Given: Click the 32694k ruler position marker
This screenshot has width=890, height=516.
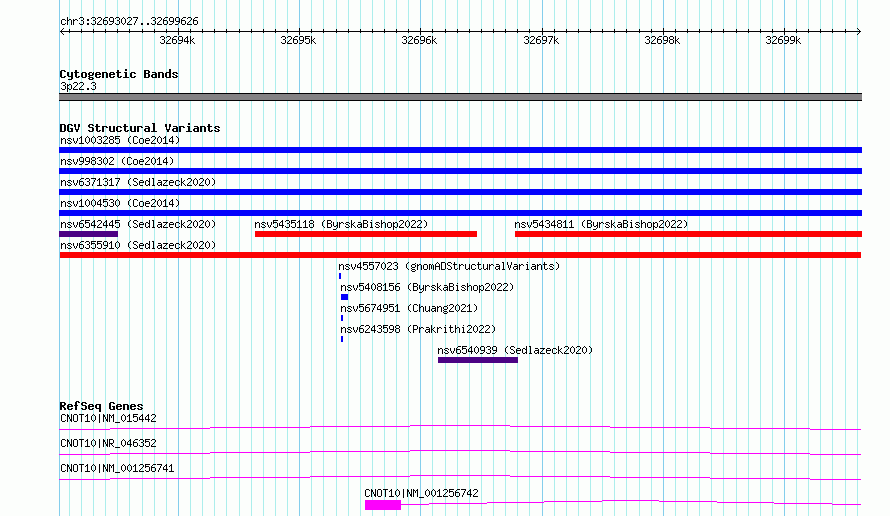Looking at the screenshot, I should 177,40.
